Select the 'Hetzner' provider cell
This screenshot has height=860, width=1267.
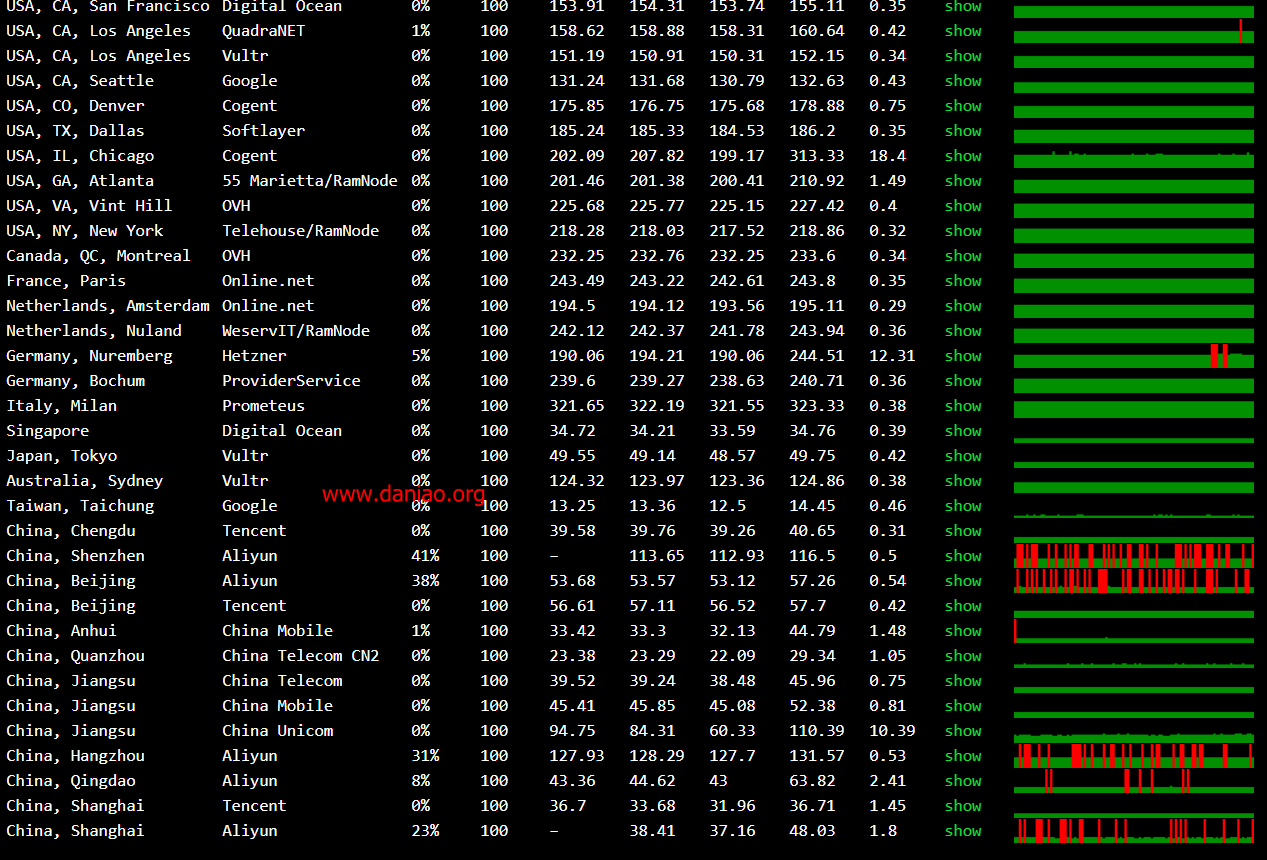[254, 356]
